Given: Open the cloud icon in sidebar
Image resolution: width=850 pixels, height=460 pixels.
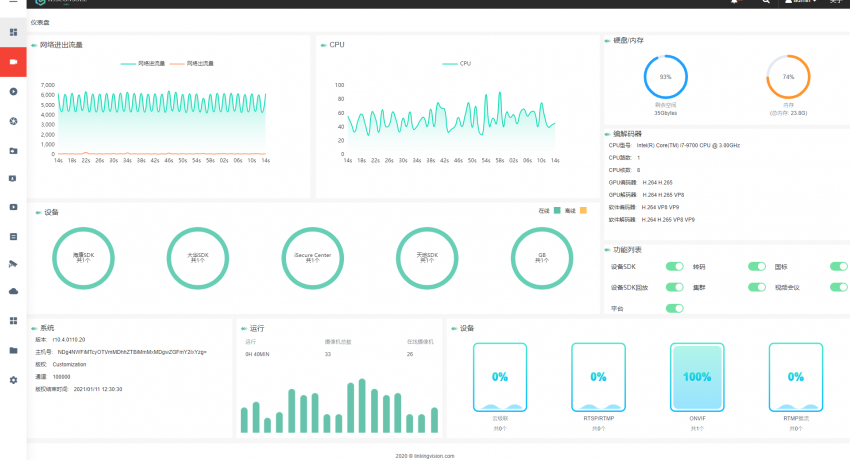Looking at the screenshot, I should coord(13,291).
